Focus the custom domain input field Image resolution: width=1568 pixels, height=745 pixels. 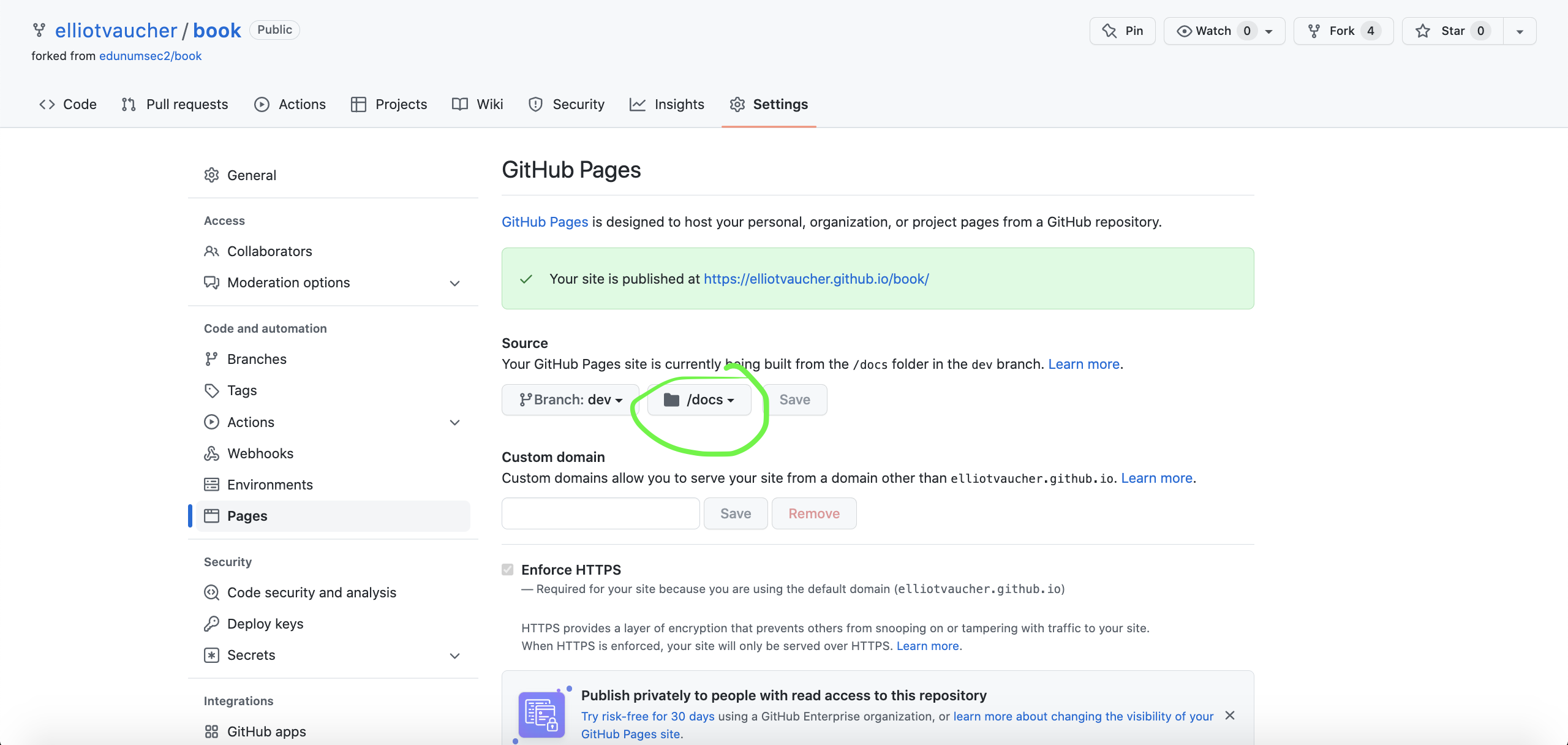tap(600, 513)
